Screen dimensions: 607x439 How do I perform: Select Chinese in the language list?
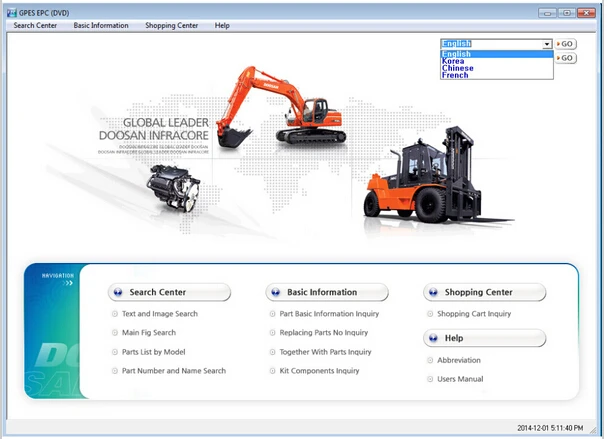(497, 68)
